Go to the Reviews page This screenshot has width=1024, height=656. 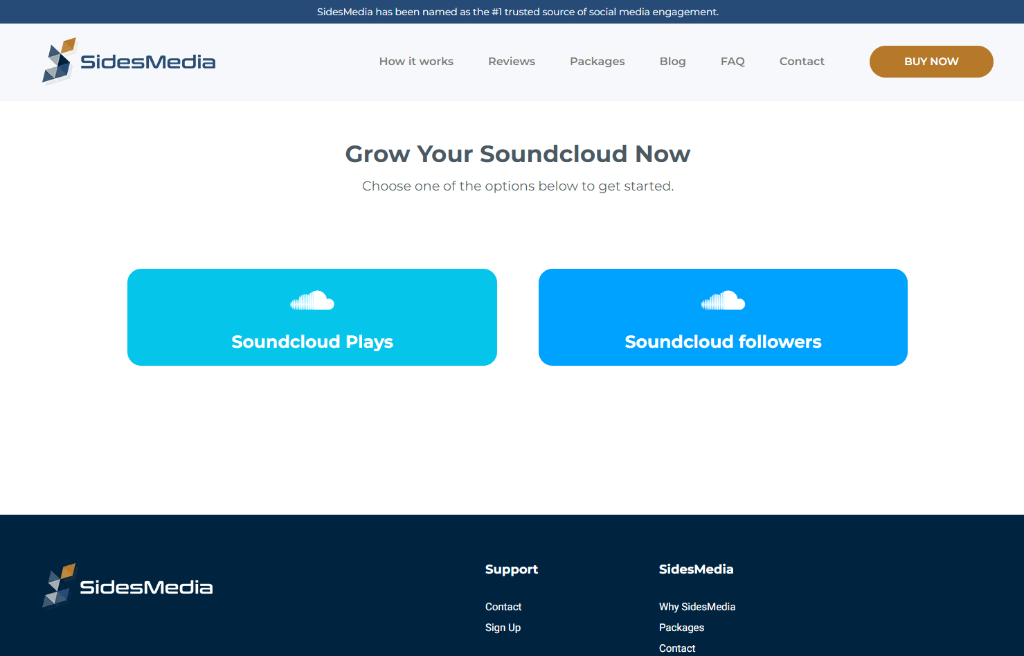click(x=511, y=61)
